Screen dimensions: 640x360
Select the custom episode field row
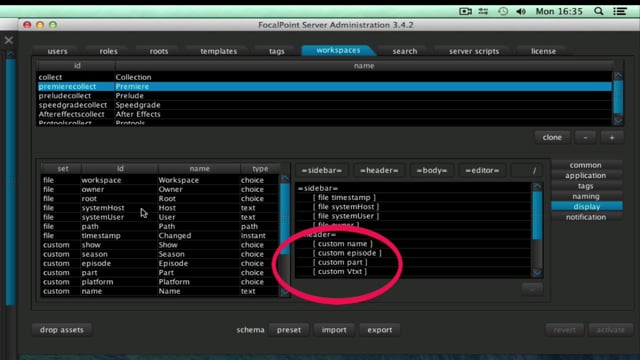point(160,264)
